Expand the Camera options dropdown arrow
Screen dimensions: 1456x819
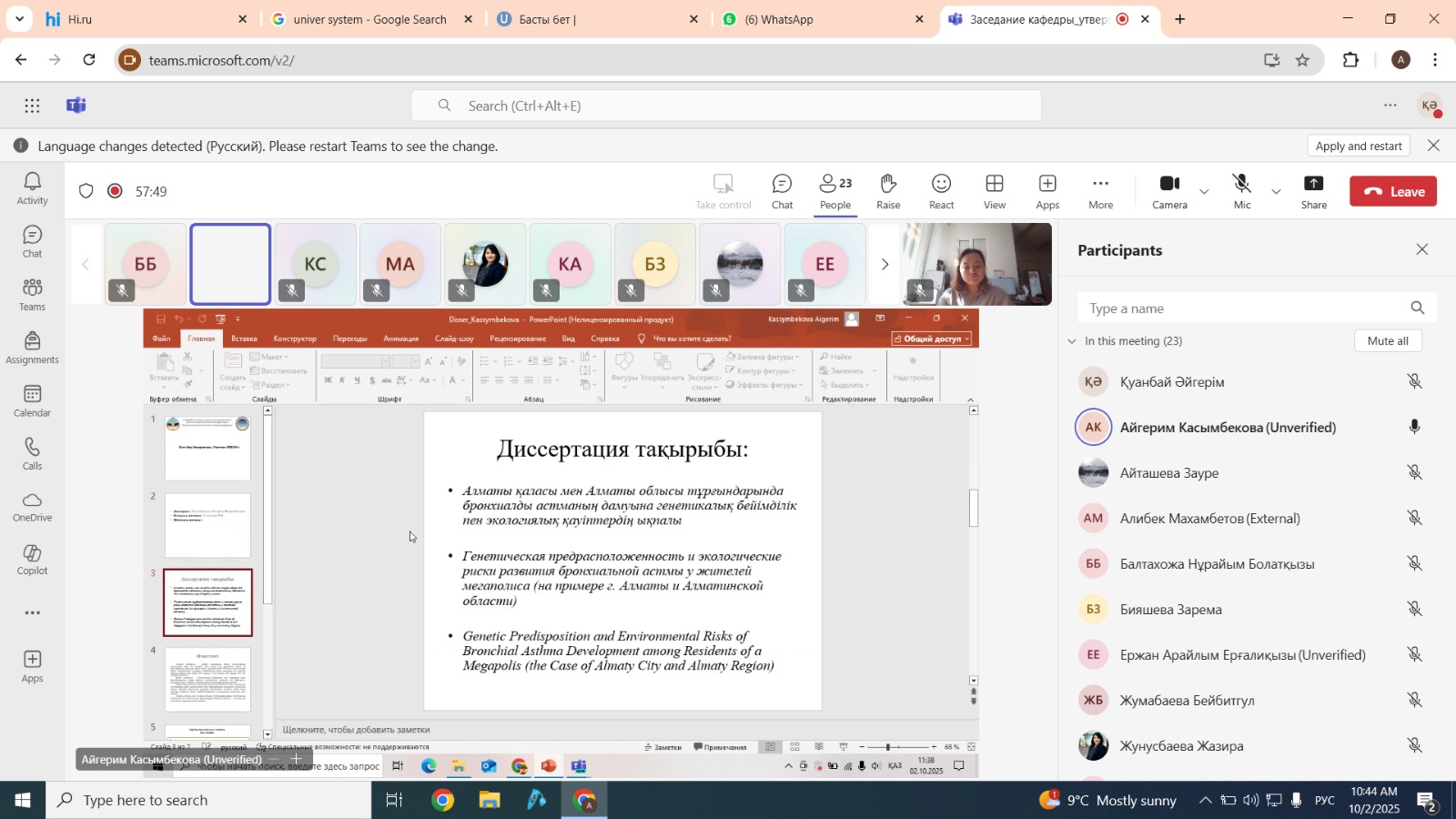point(1204,192)
